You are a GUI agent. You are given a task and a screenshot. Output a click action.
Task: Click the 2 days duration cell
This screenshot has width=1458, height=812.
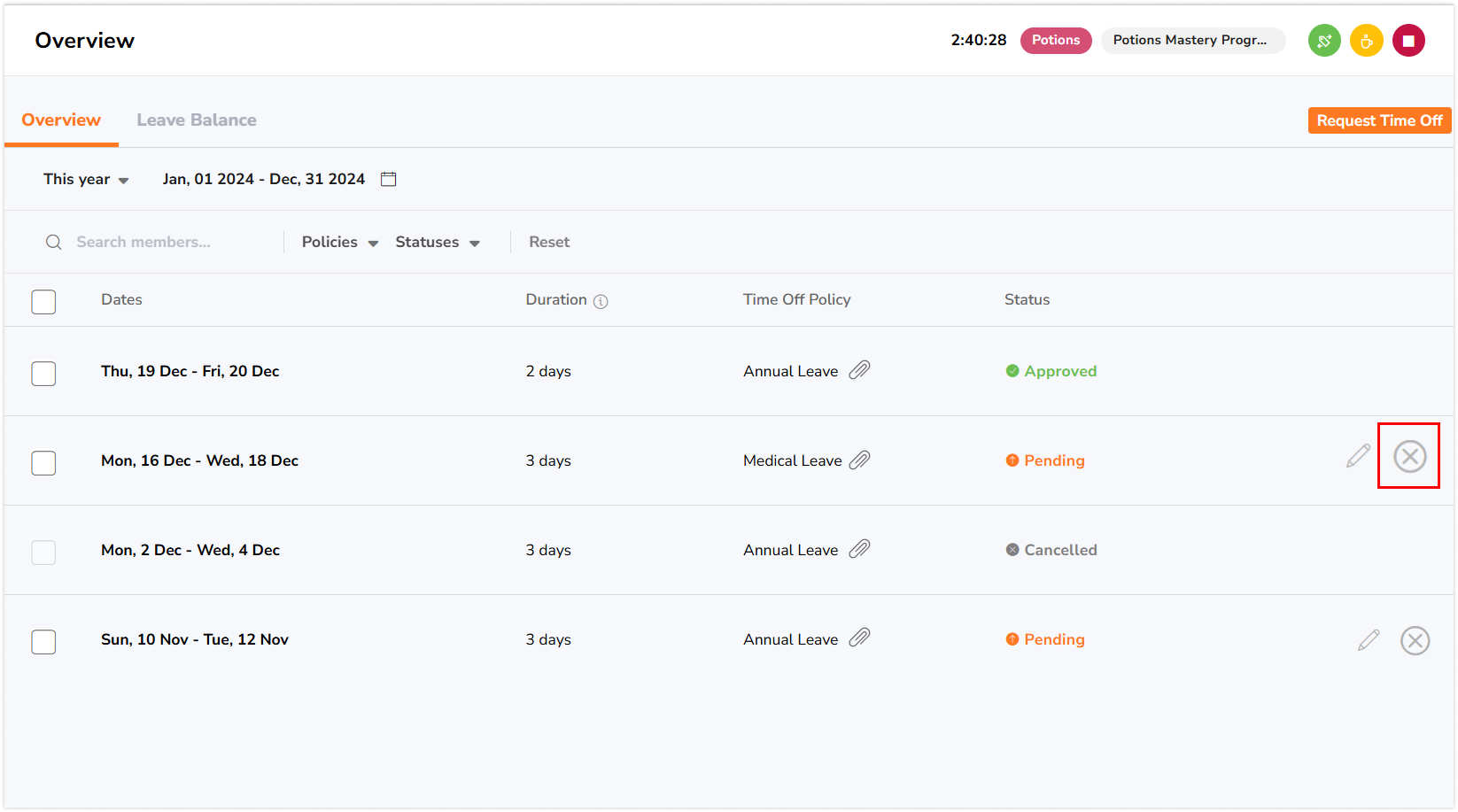click(548, 371)
